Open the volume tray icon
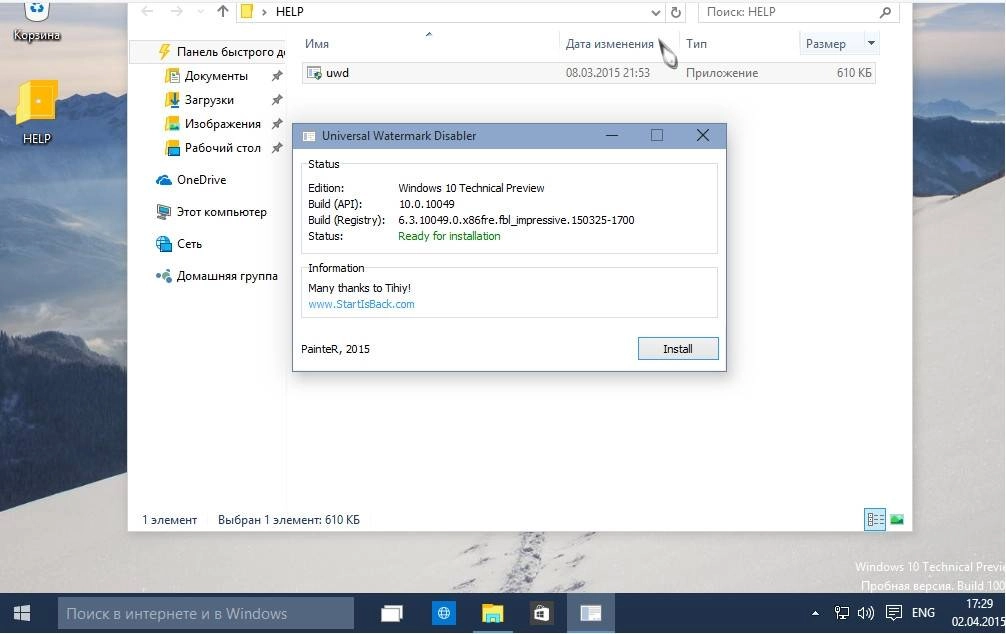 point(865,613)
